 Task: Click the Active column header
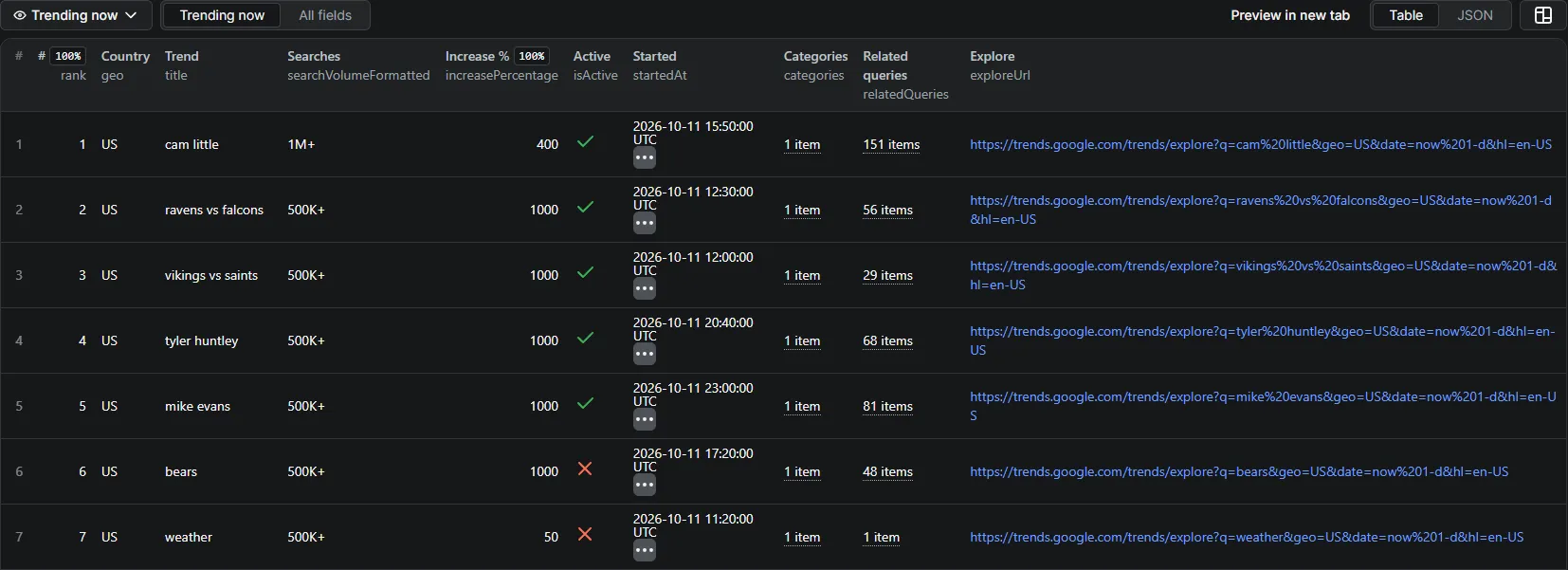[594, 65]
